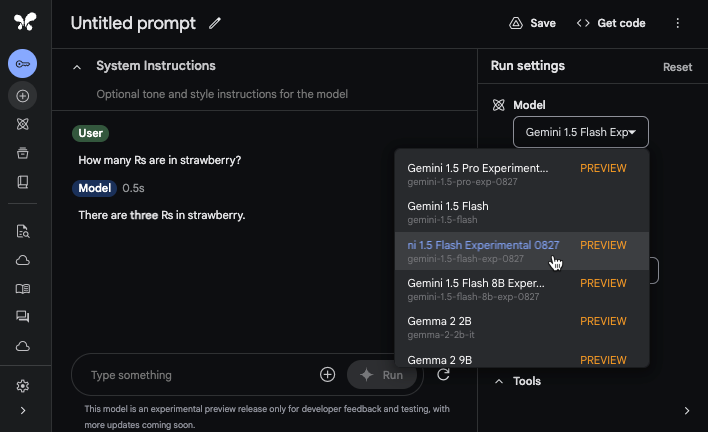Select Gemma 2 9B model option

[522, 358]
